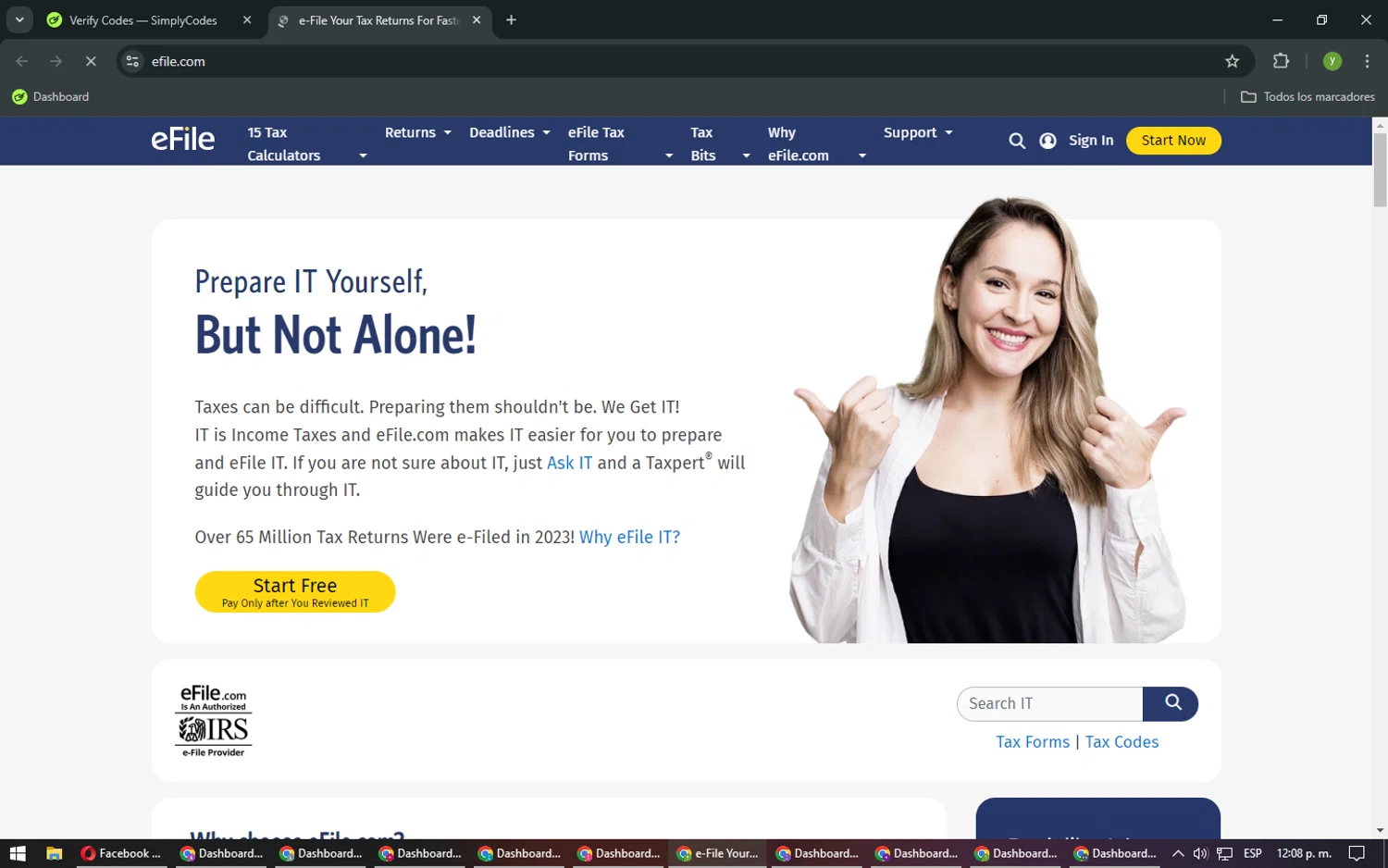Click the scrollbar down arrow

point(1380,831)
